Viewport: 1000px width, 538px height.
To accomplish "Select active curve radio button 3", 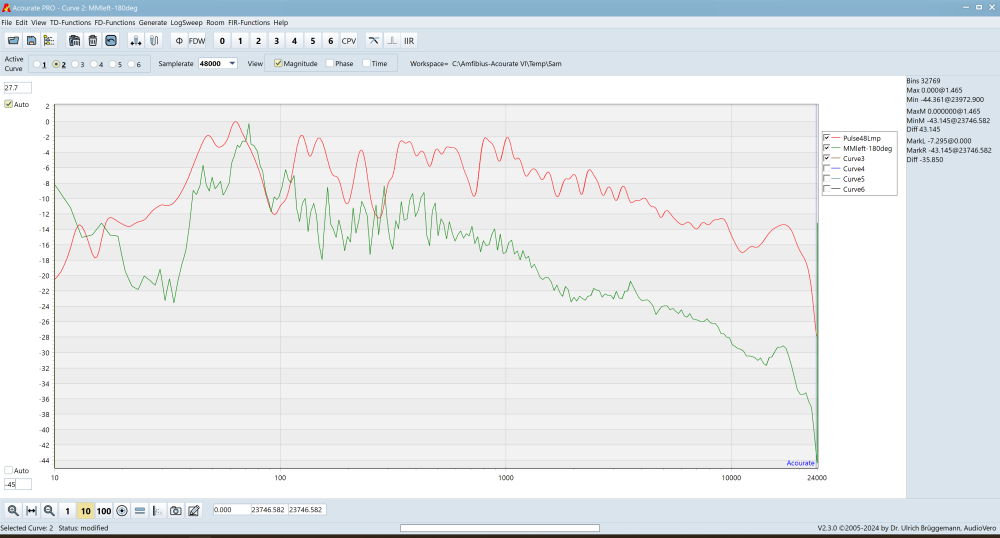I will click(x=75, y=64).
